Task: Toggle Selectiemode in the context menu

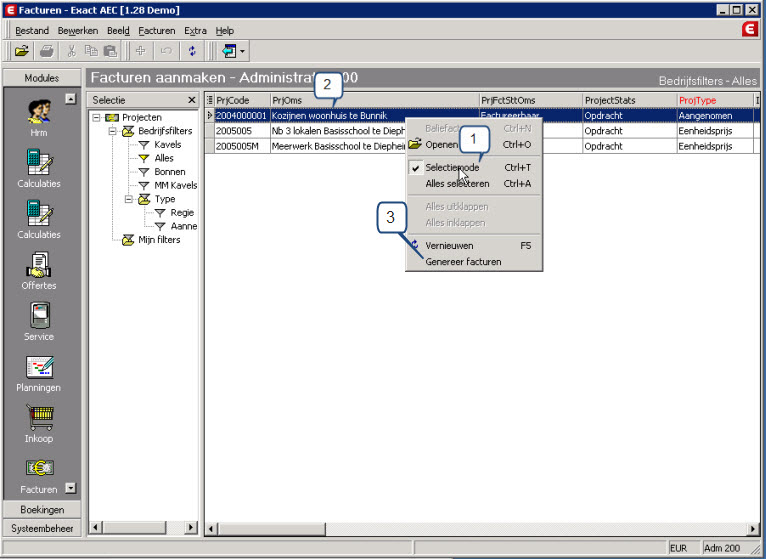Action: click(474, 168)
